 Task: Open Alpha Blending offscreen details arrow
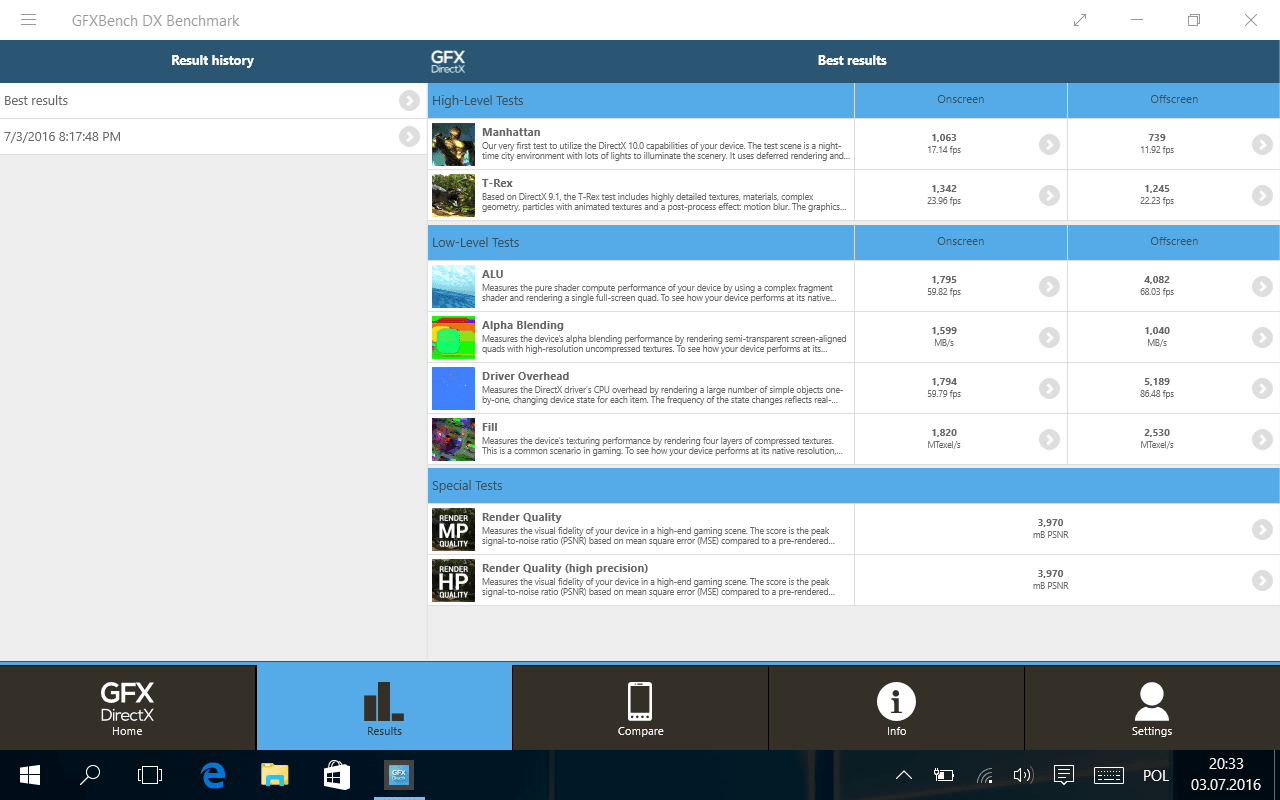[x=1262, y=337]
